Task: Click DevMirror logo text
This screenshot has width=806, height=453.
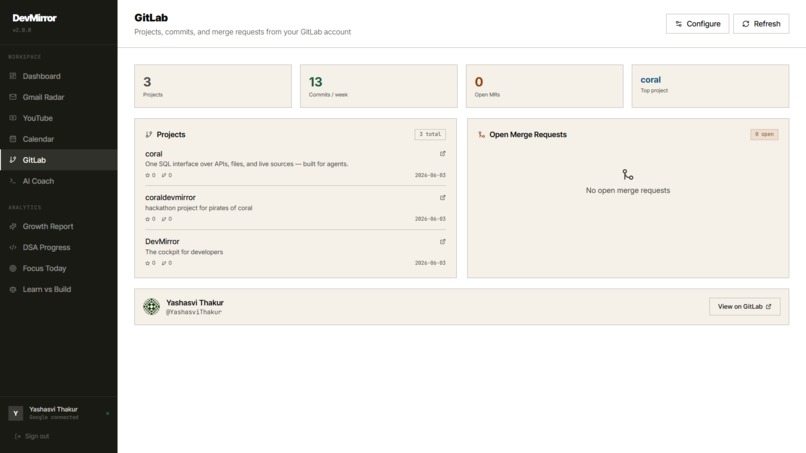Action: 34,18
